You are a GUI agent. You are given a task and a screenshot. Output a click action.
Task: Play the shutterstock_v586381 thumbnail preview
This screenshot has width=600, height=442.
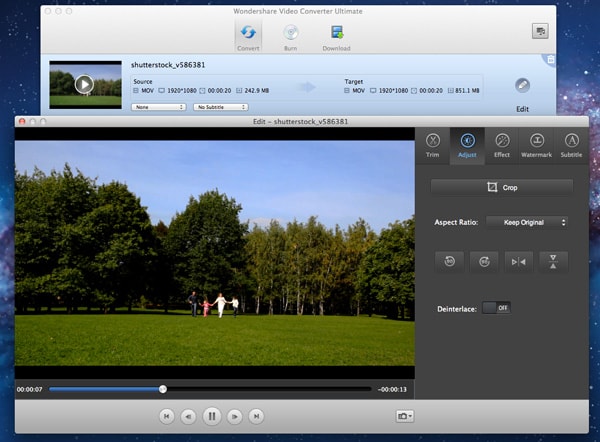pos(84,84)
